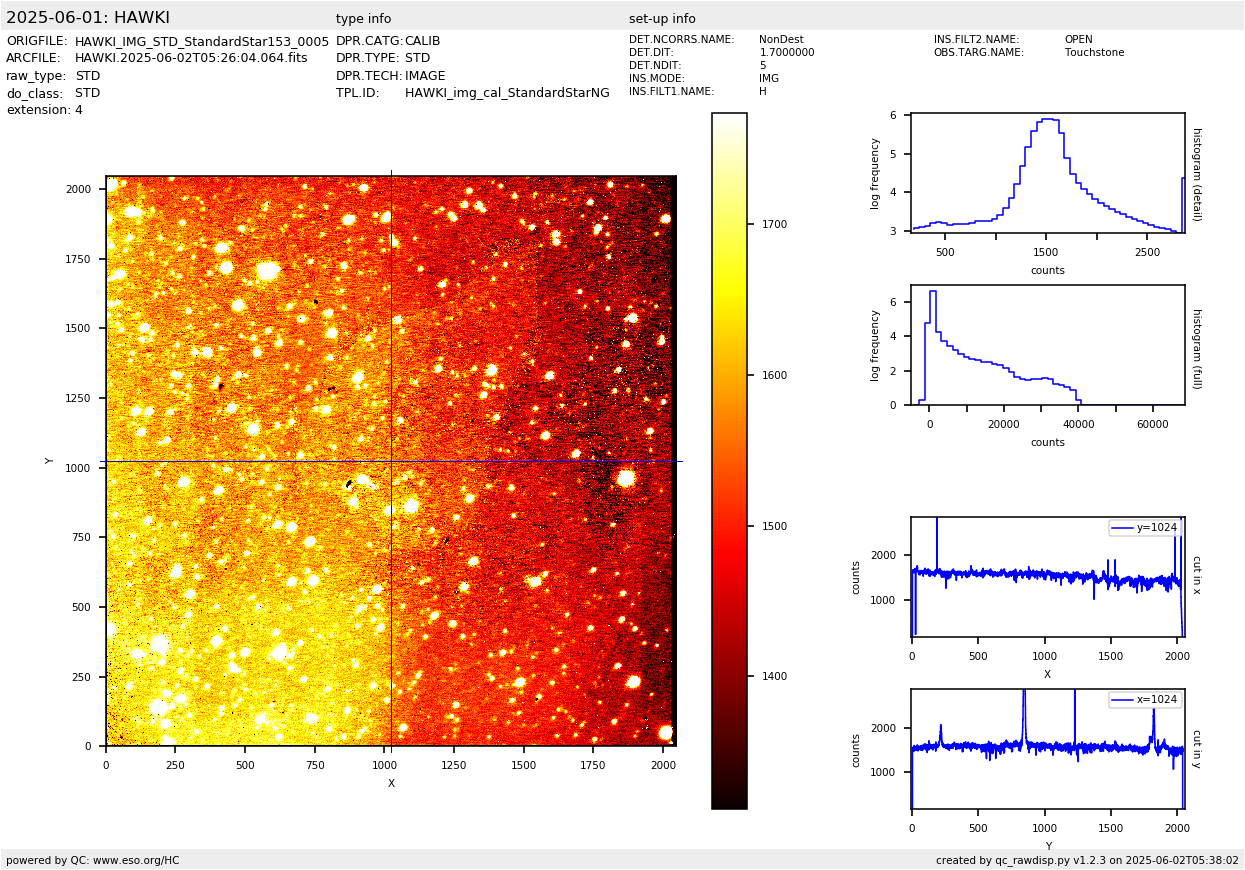Click the type info section header
The width and height of the screenshot is (1245, 870).
tap(363, 19)
